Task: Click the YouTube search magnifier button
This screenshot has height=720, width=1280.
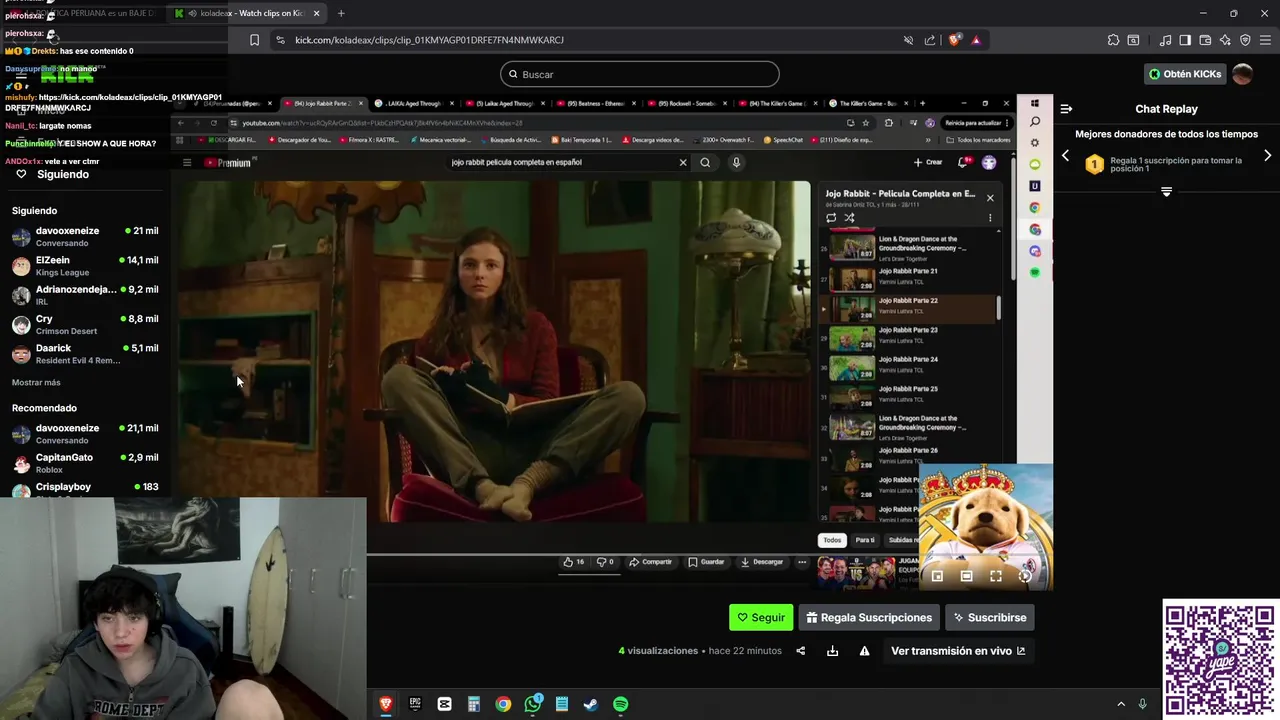Action: tap(705, 162)
